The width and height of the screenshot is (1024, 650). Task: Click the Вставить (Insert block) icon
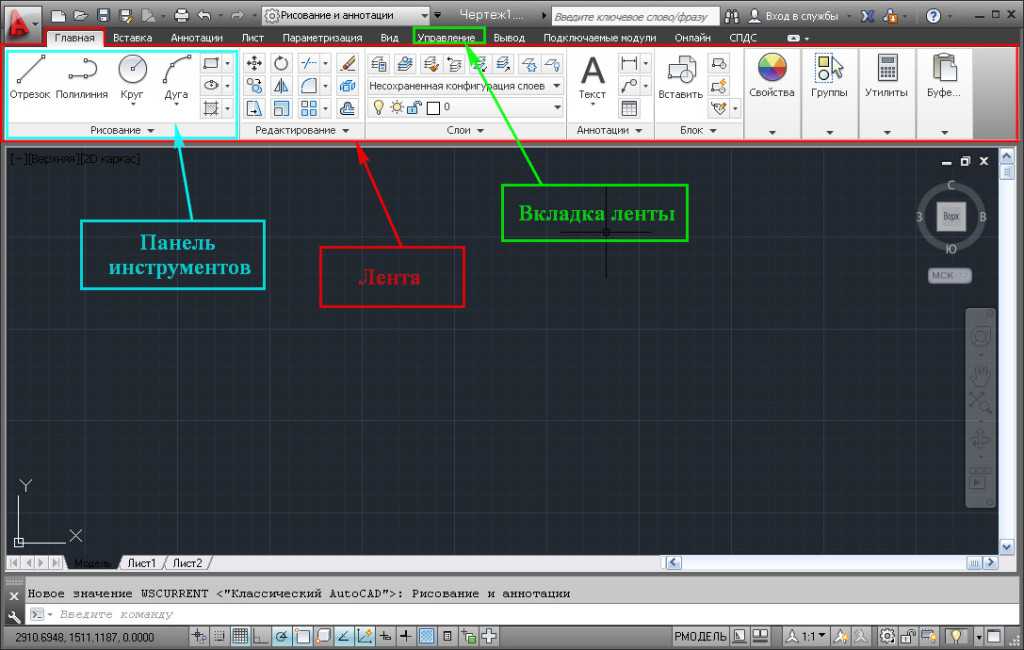(x=681, y=76)
